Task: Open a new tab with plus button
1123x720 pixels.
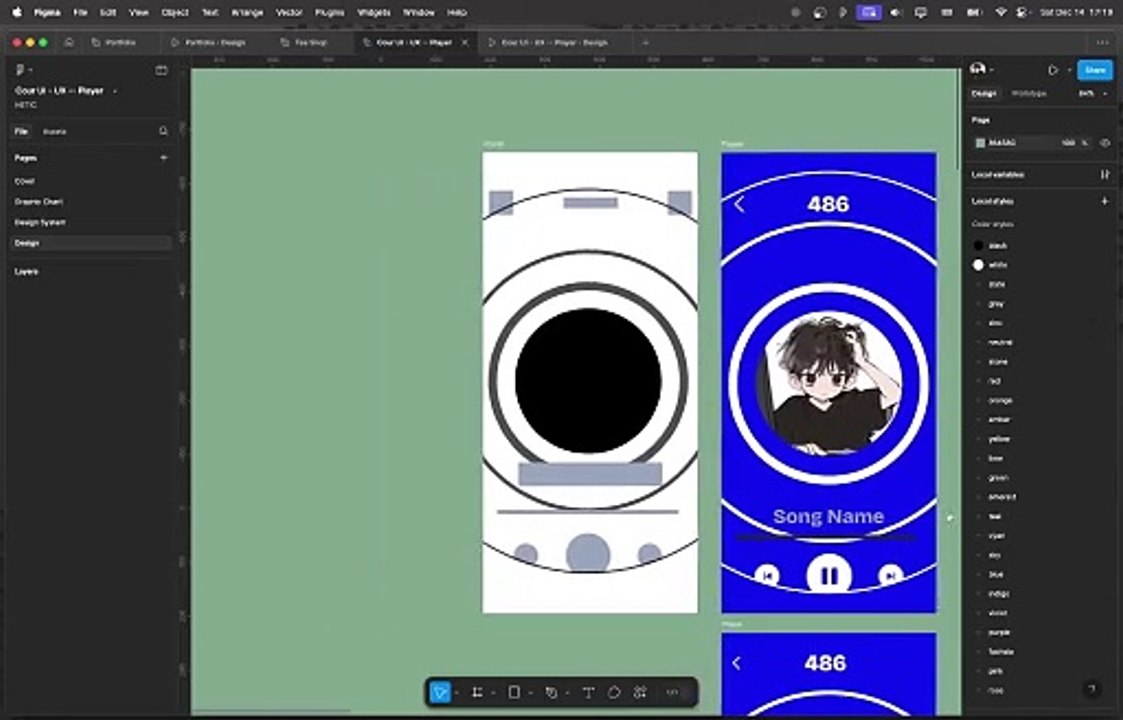Action: coord(645,42)
